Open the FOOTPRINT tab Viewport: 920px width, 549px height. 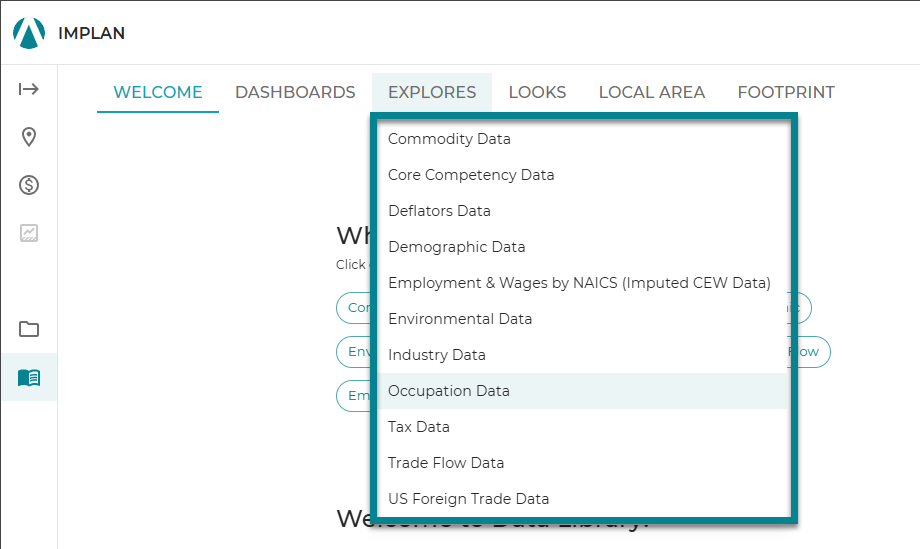click(786, 92)
